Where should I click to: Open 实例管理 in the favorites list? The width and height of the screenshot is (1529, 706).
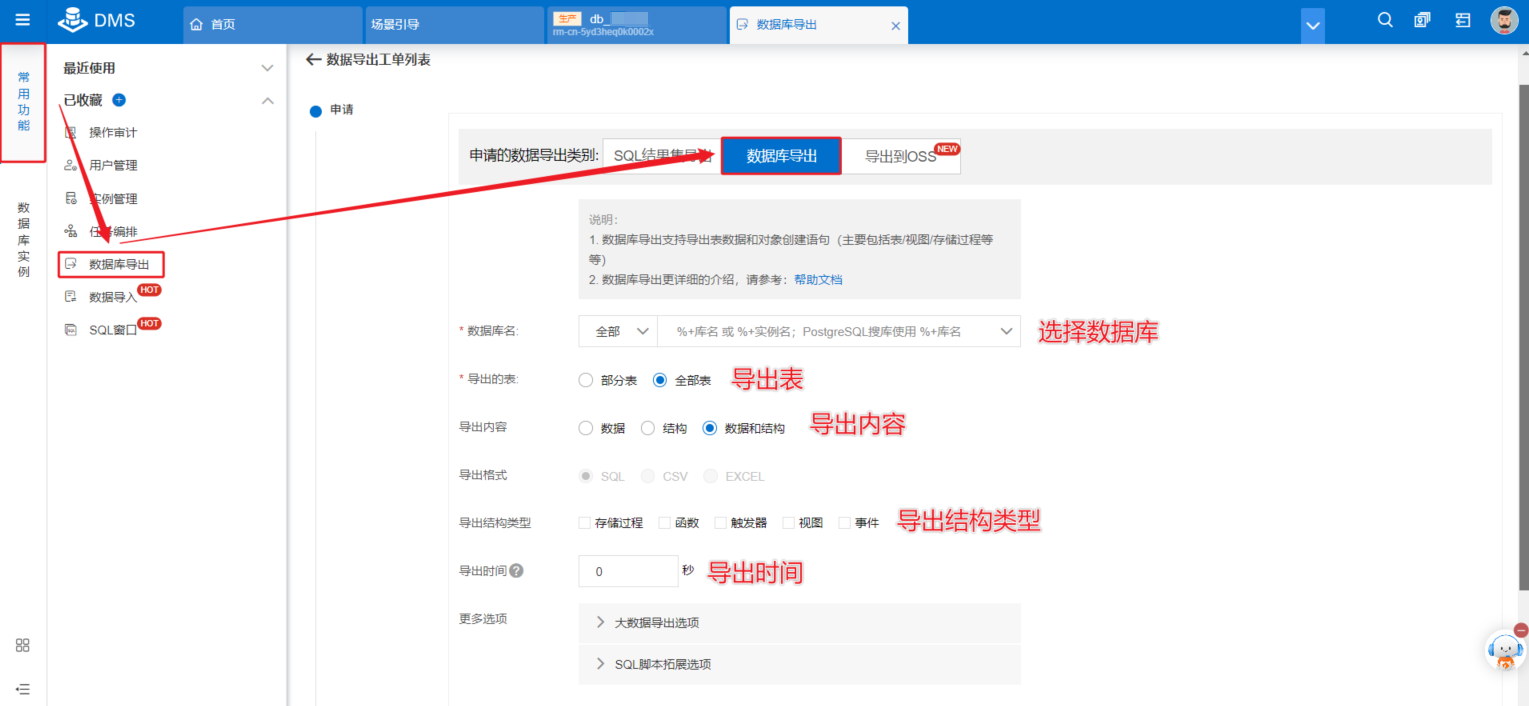click(x=113, y=198)
